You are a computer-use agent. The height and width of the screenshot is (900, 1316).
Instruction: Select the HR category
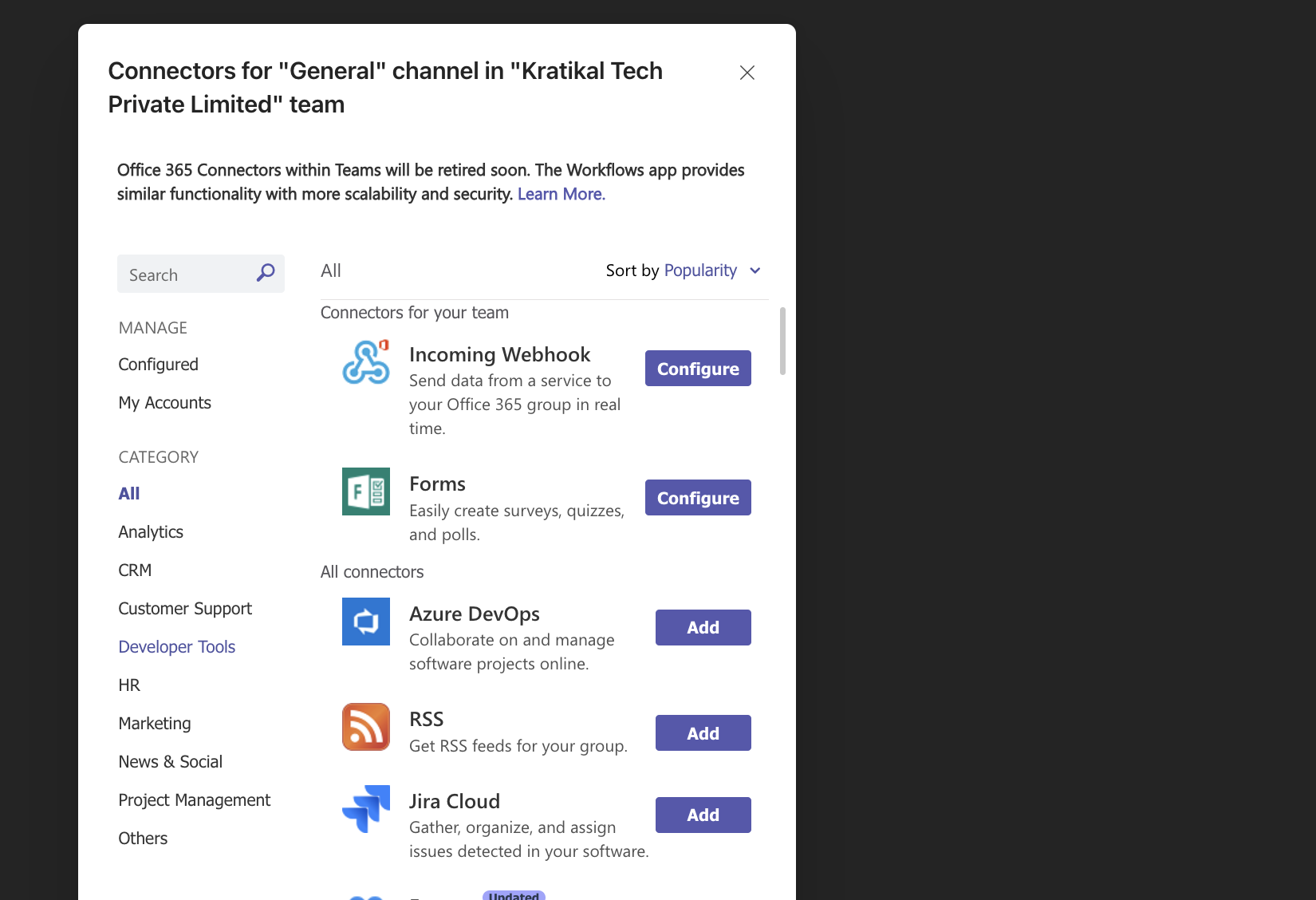click(129, 685)
